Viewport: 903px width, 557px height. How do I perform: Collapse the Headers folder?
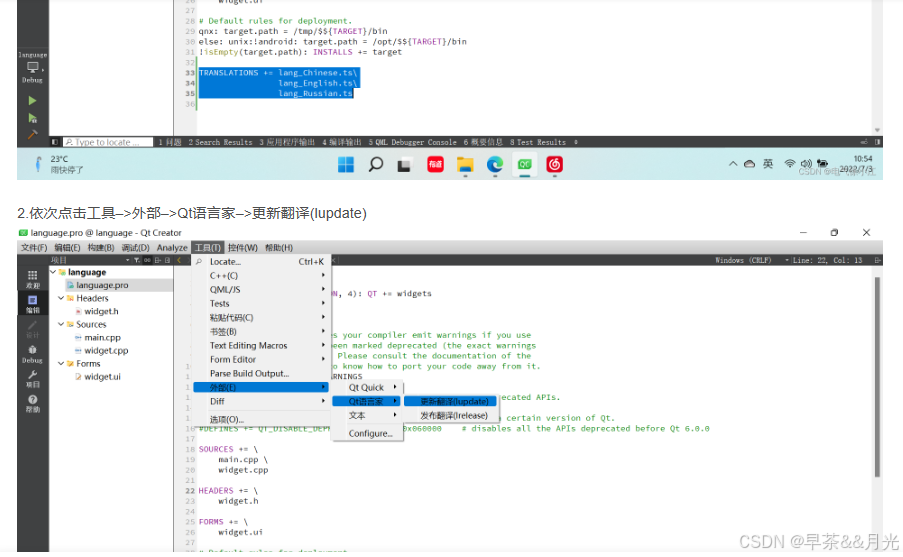click(61, 298)
